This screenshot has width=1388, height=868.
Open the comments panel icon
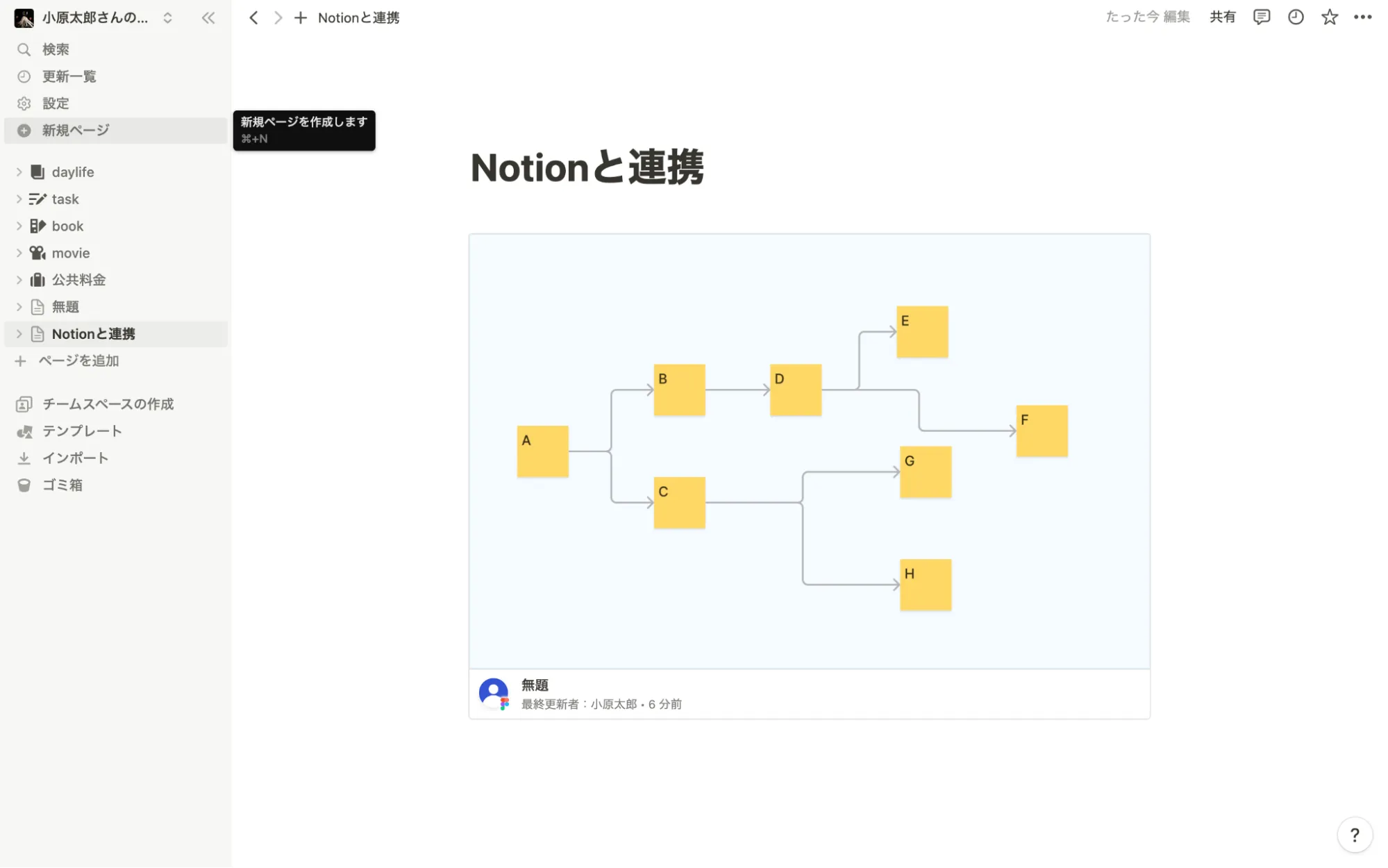point(1262,17)
